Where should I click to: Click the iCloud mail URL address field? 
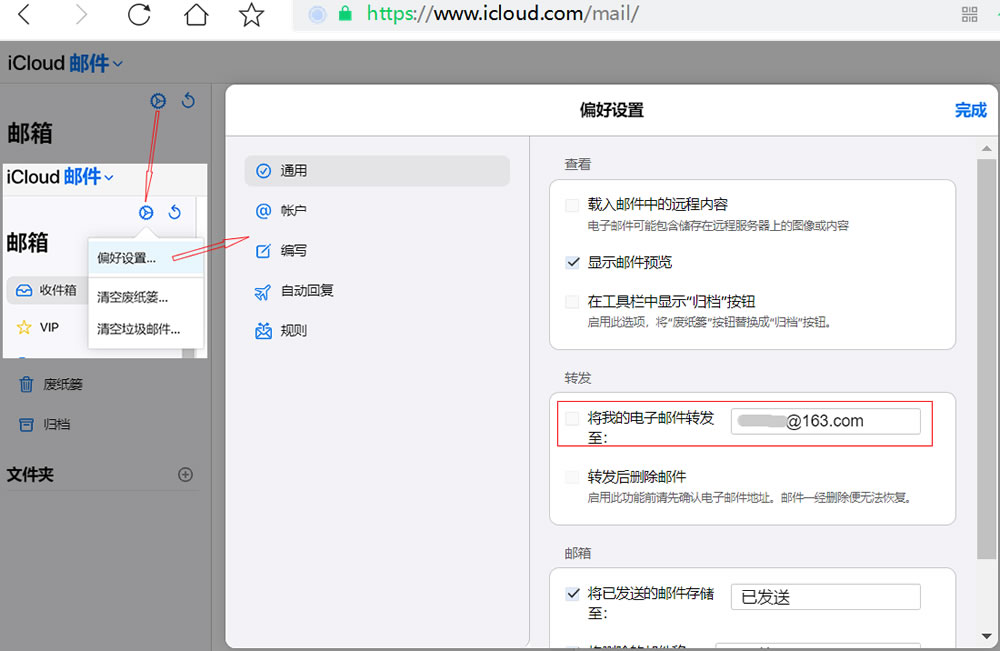503,13
